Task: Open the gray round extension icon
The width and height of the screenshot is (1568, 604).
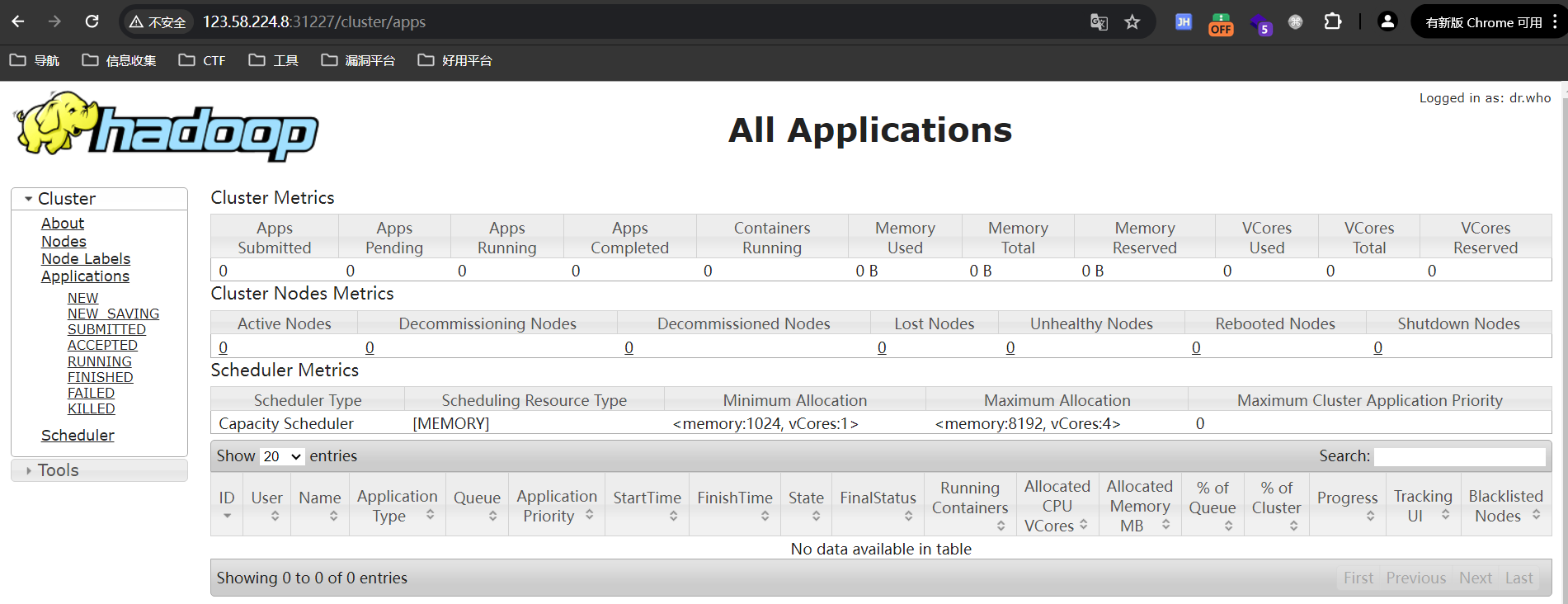Action: point(1296,22)
